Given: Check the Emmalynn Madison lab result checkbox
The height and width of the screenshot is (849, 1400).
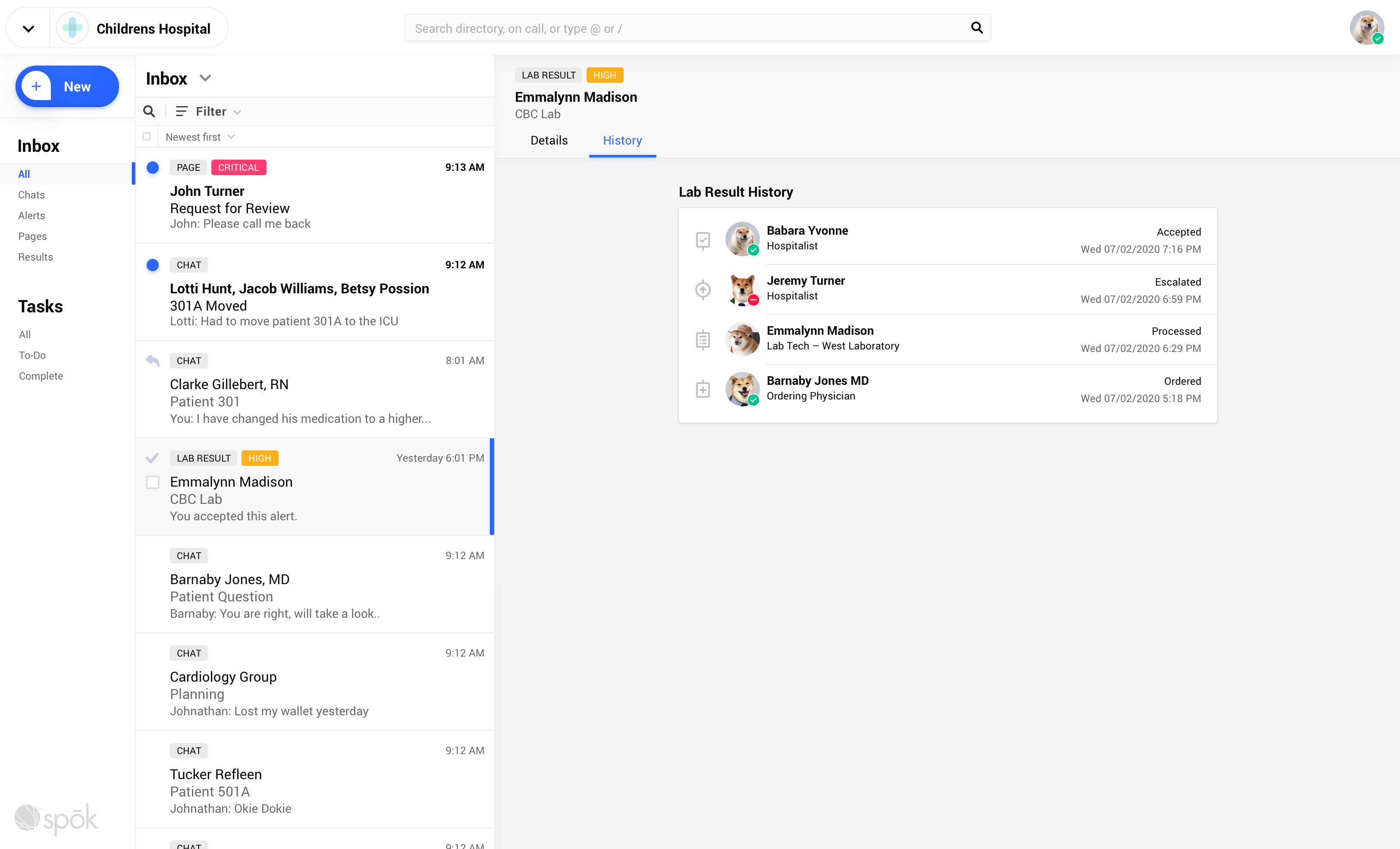Looking at the screenshot, I should pos(152,482).
